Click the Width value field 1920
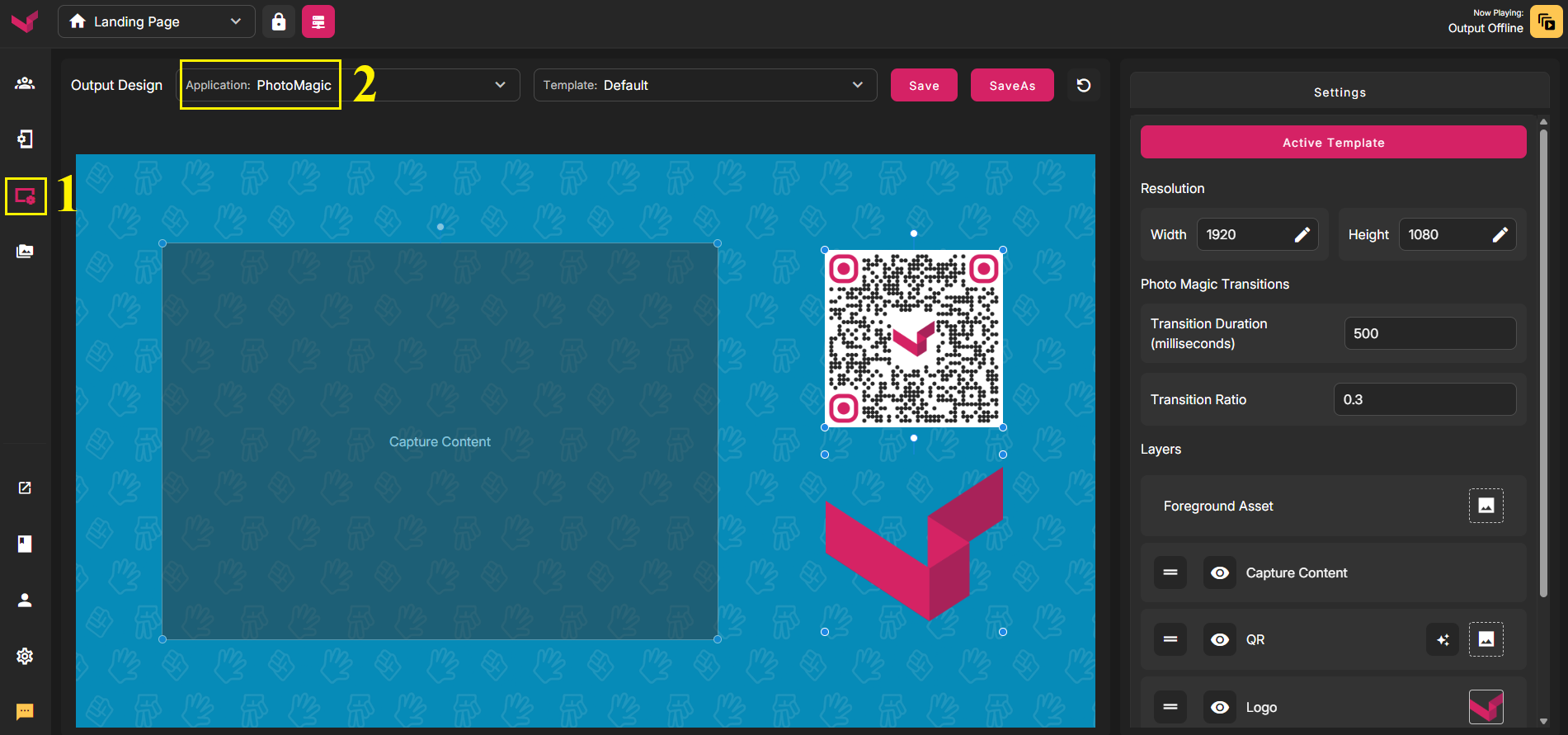 tap(1257, 234)
